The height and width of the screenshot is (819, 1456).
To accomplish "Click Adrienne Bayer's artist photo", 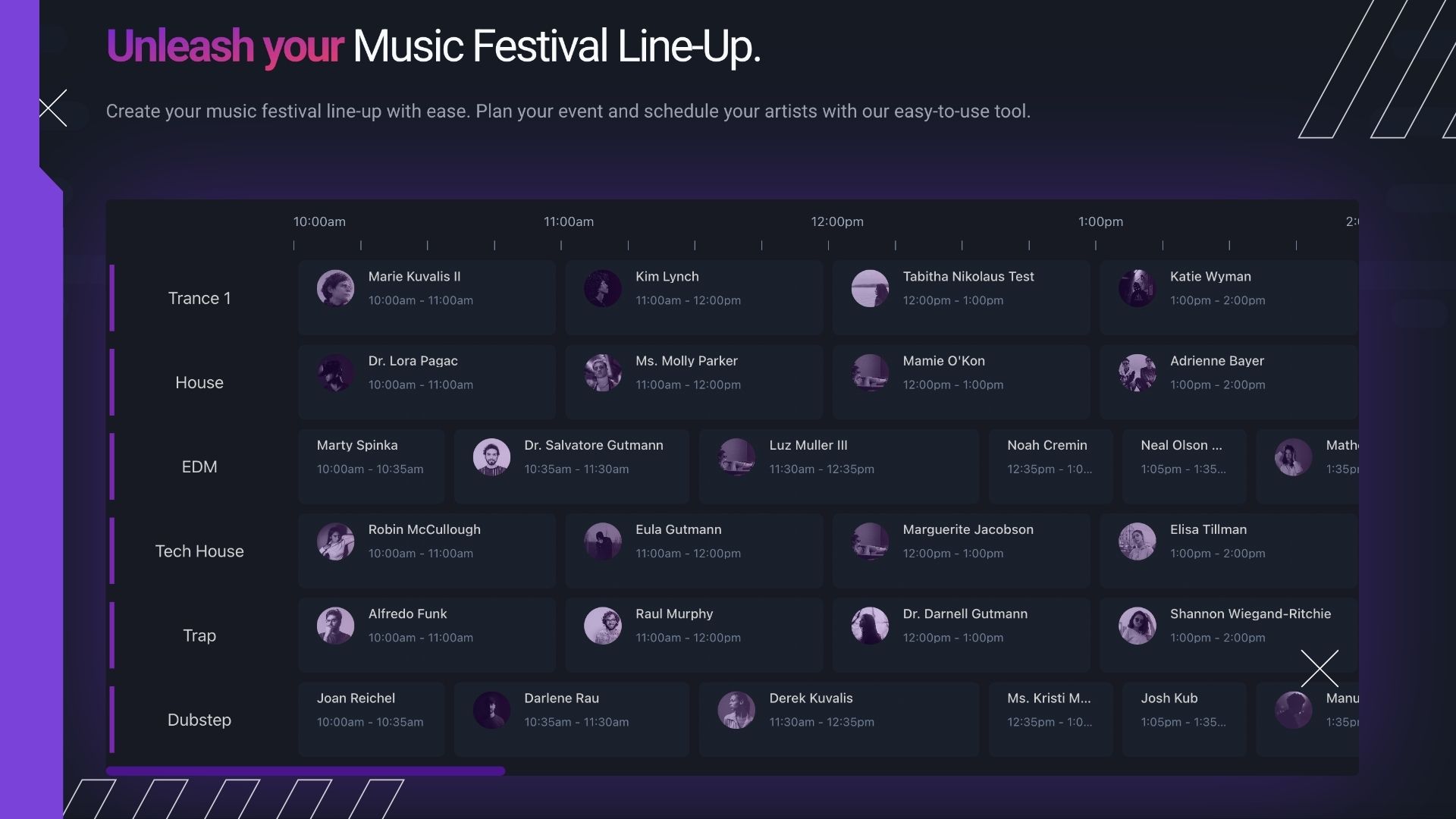I will [1137, 372].
